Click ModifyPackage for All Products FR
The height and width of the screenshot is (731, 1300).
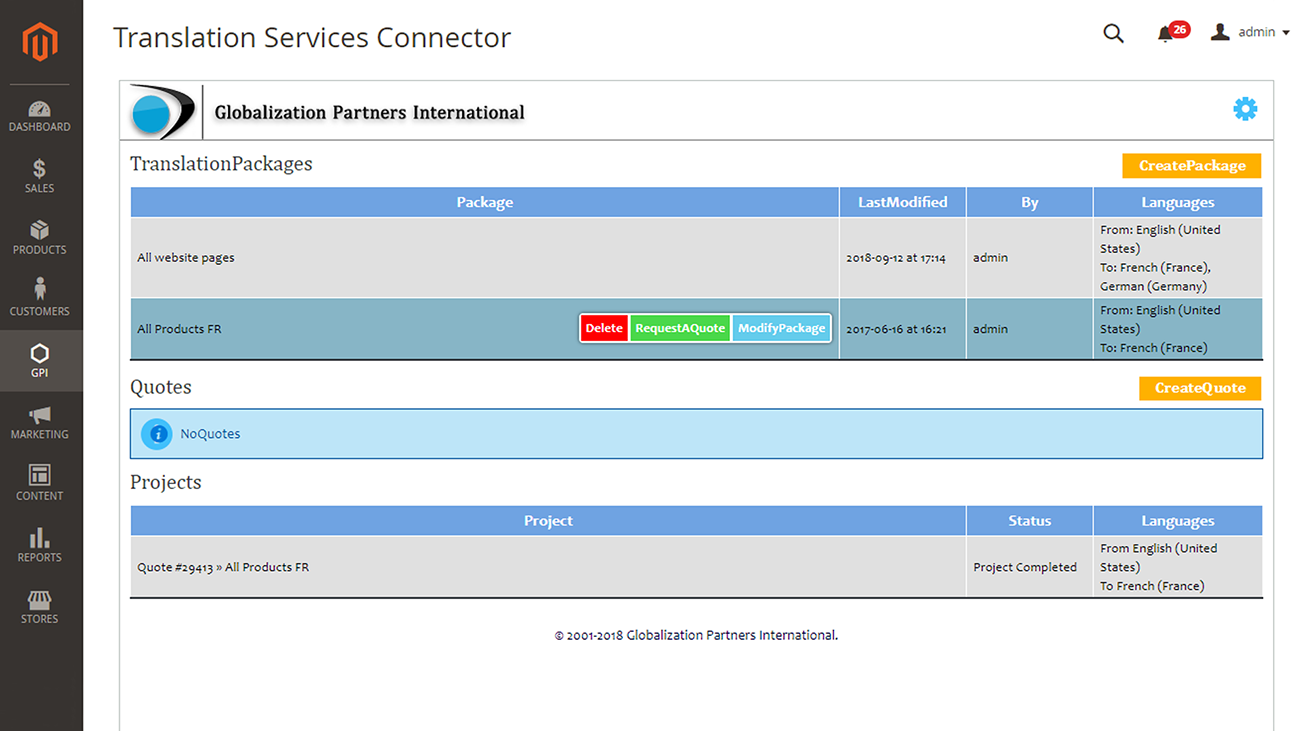tap(782, 328)
